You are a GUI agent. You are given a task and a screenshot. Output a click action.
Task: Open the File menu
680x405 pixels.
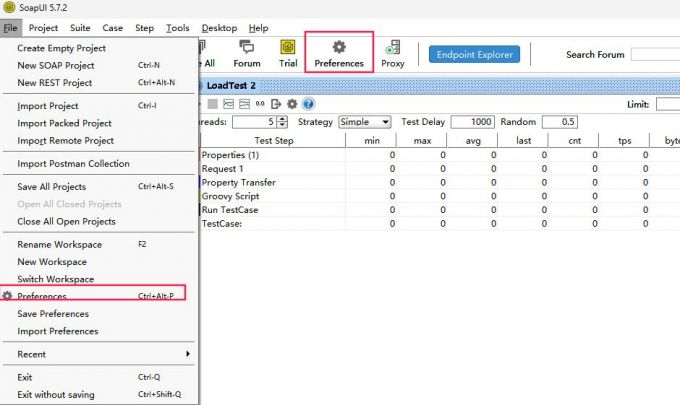click(x=10, y=28)
